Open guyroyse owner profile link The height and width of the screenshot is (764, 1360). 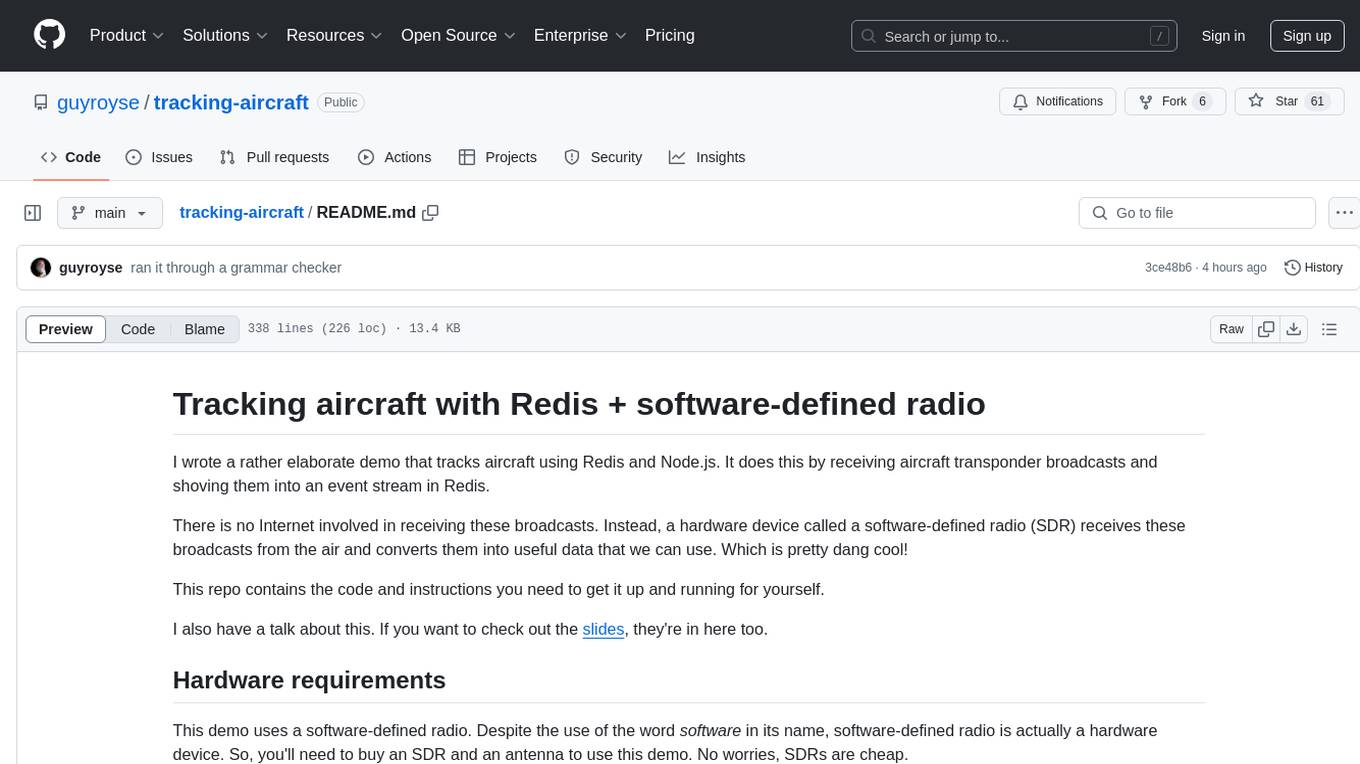coord(99,102)
